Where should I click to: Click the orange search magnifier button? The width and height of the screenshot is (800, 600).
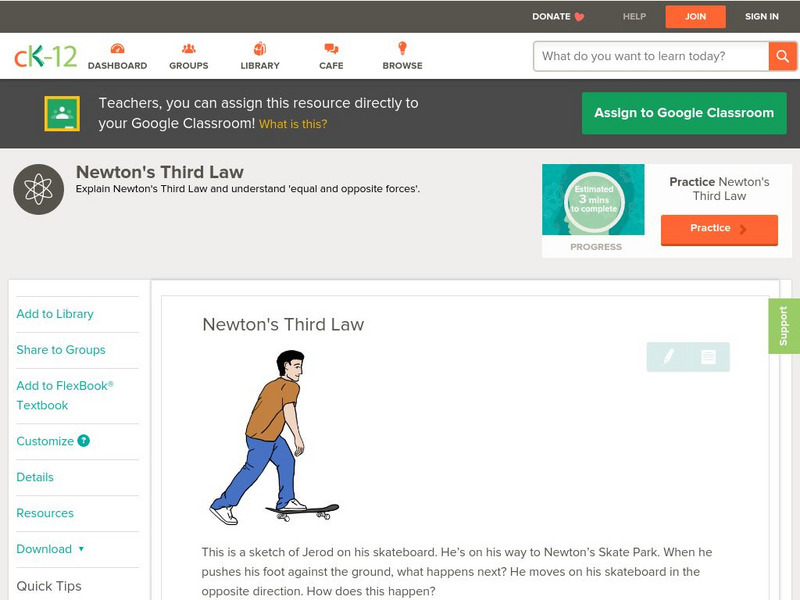(x=782, y=56)
